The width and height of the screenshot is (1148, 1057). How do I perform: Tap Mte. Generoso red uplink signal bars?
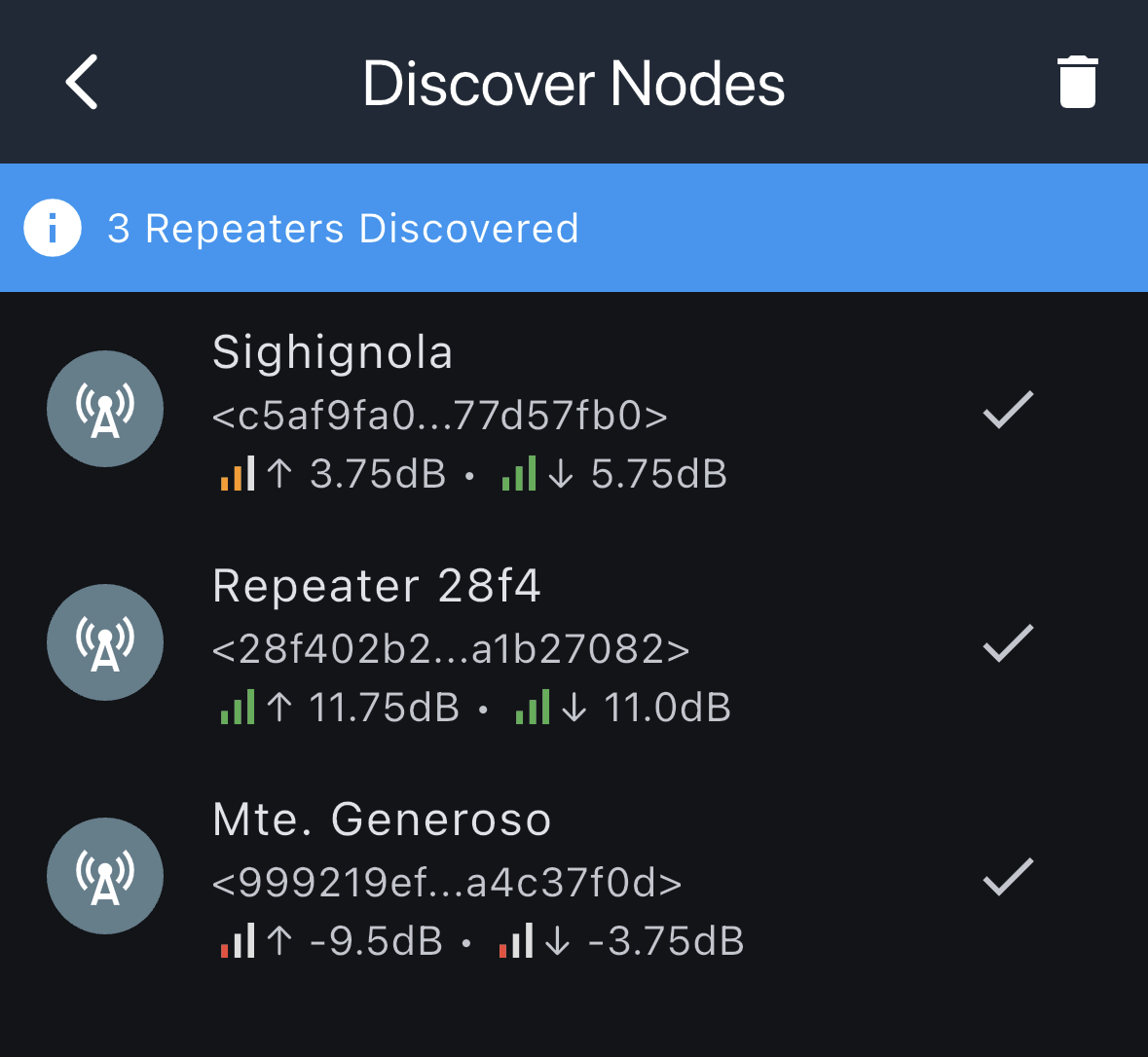[x=237, y=941]
